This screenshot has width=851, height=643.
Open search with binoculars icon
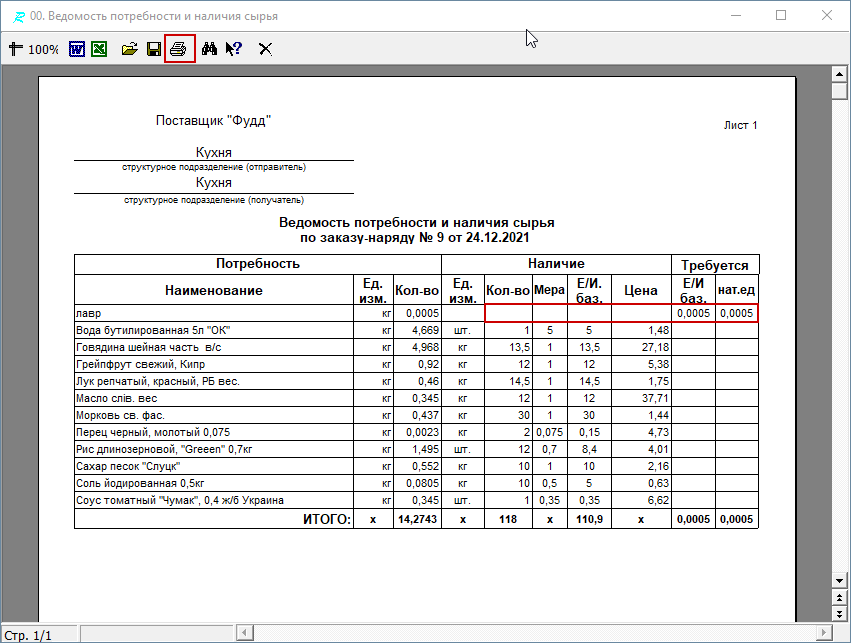pos(210,48)
